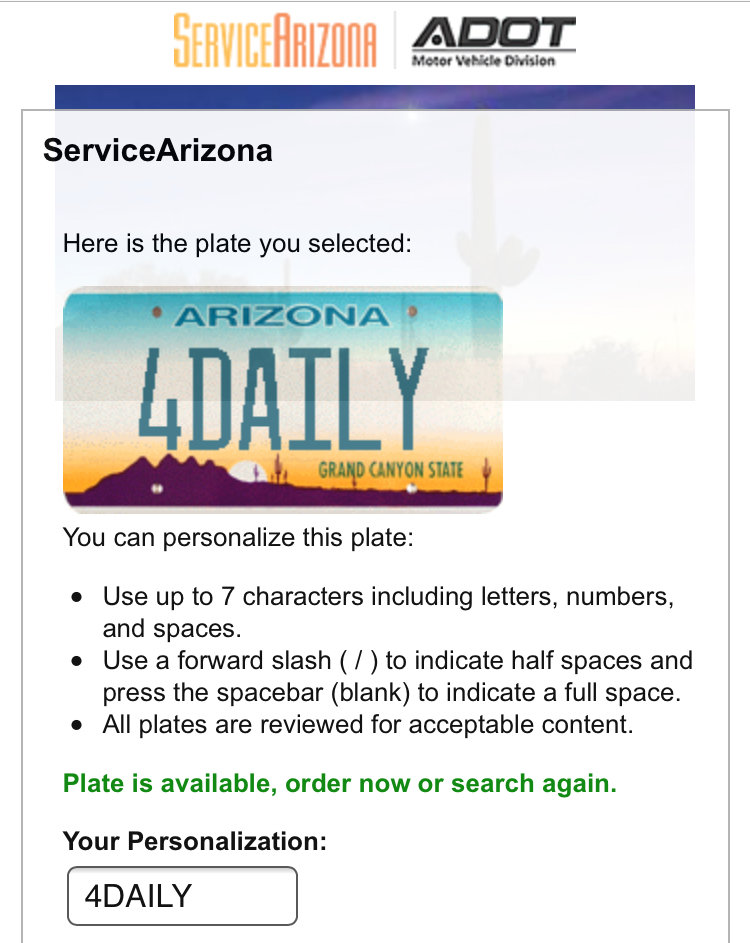Open the ADOT Motor Vehicle Division logo
750x943 pixels.
[493, 41]
